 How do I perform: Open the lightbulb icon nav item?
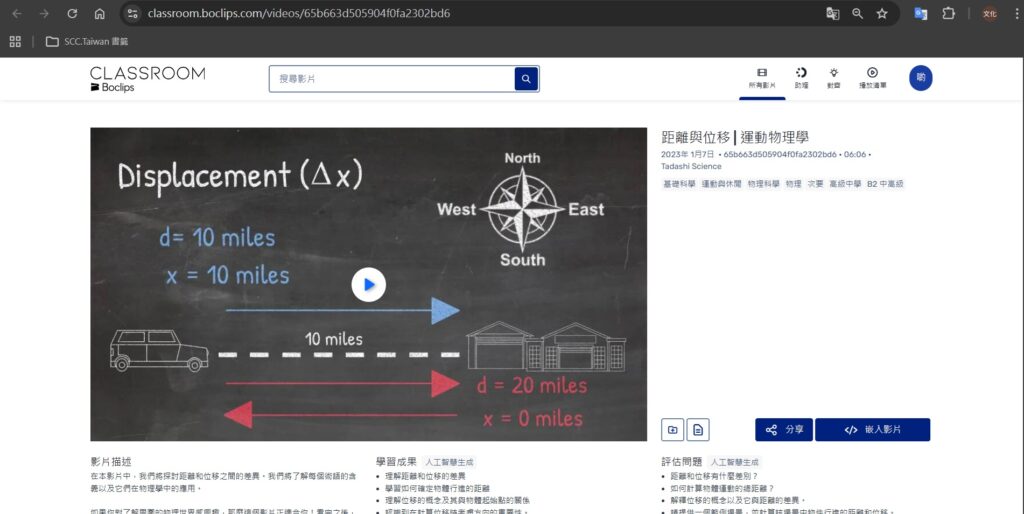[833, 78]
